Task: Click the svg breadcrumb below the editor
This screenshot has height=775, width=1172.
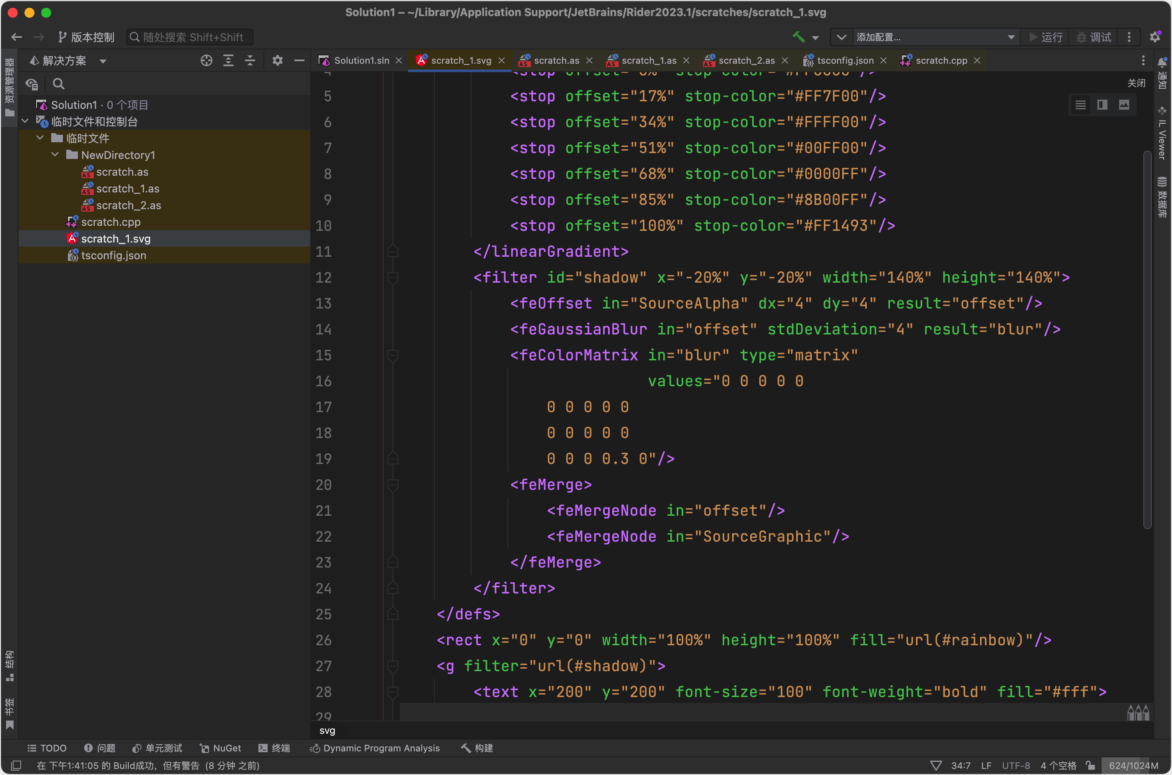Action: [327, 731]
